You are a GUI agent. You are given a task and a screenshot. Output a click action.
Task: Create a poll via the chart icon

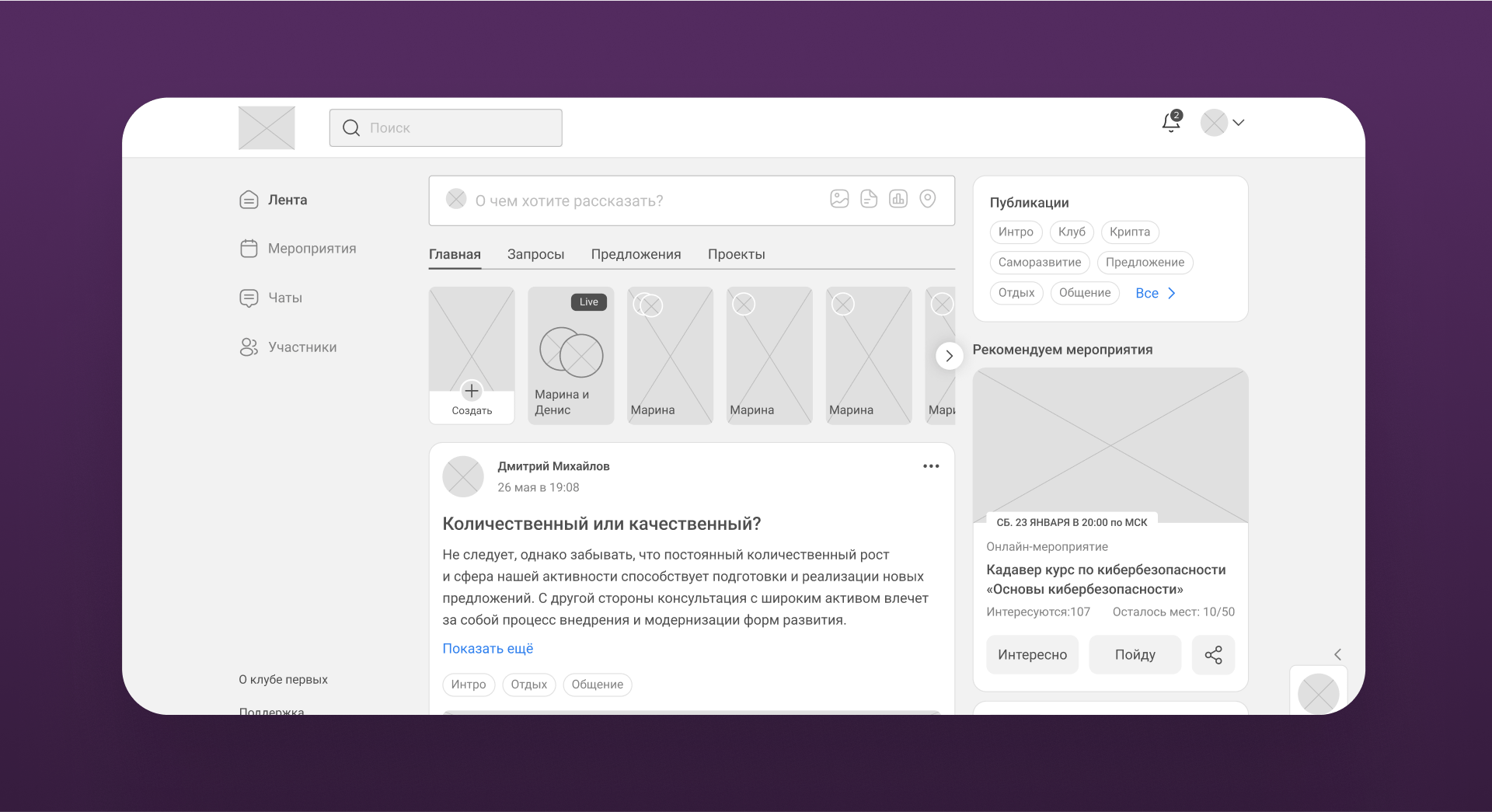pyautogui.click(x=898, y=199)
